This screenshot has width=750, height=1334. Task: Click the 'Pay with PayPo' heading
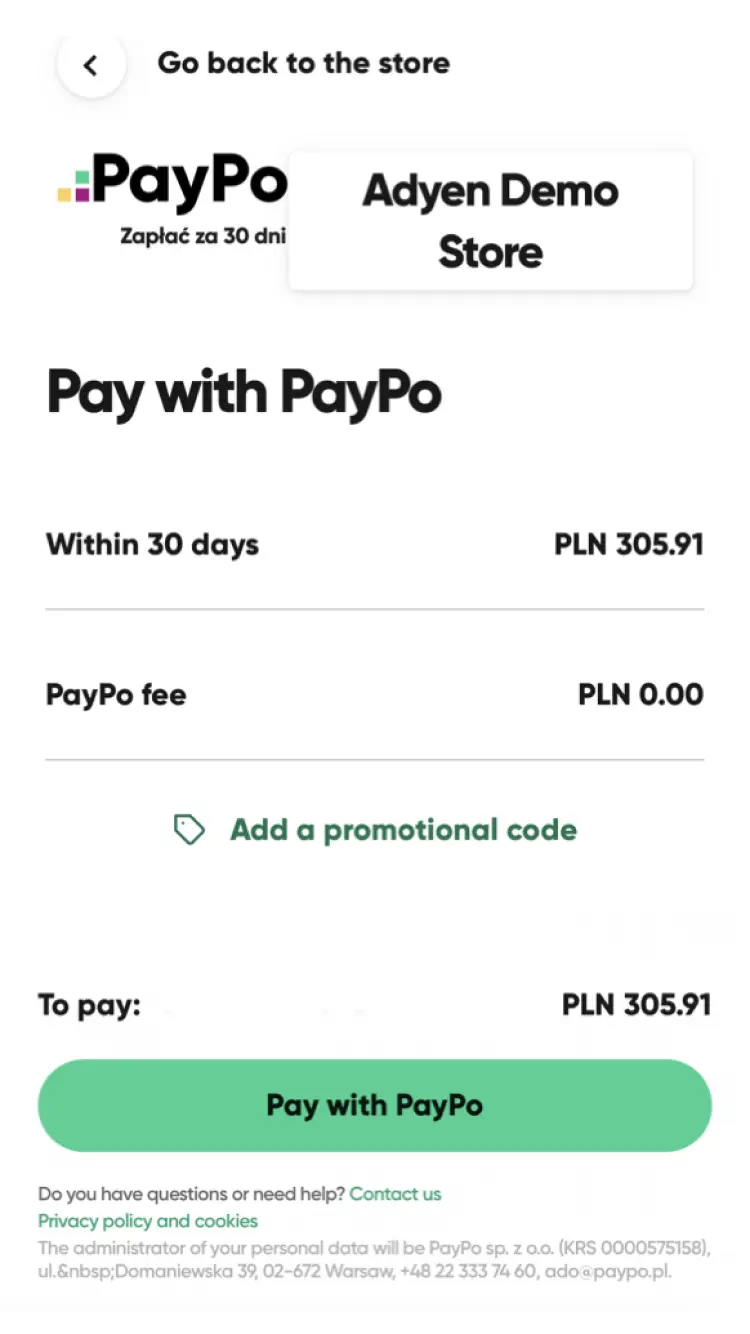[243, 393]
